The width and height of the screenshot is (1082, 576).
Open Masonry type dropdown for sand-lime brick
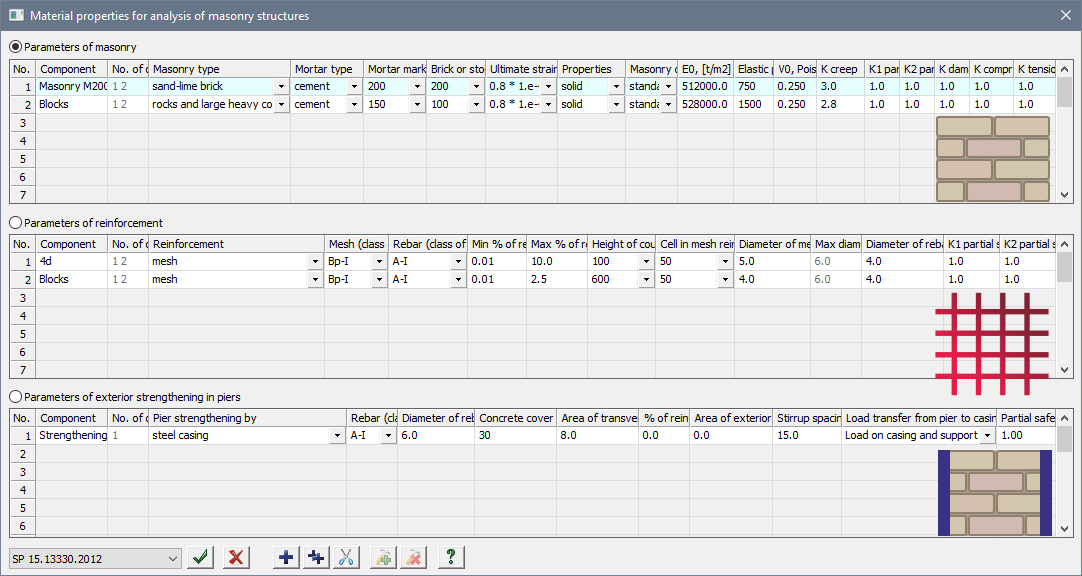coord(281,87)
